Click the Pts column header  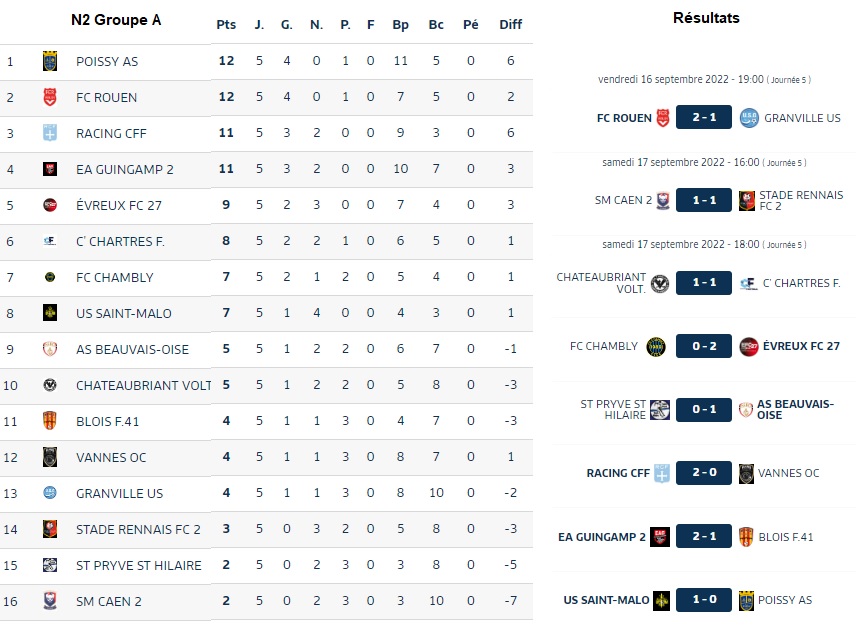pyautogui.click(x=226, y=25)
